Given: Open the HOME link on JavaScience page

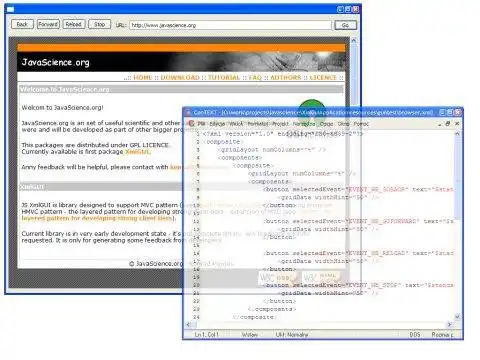Looking at the screenshot, I should point(143,77).
